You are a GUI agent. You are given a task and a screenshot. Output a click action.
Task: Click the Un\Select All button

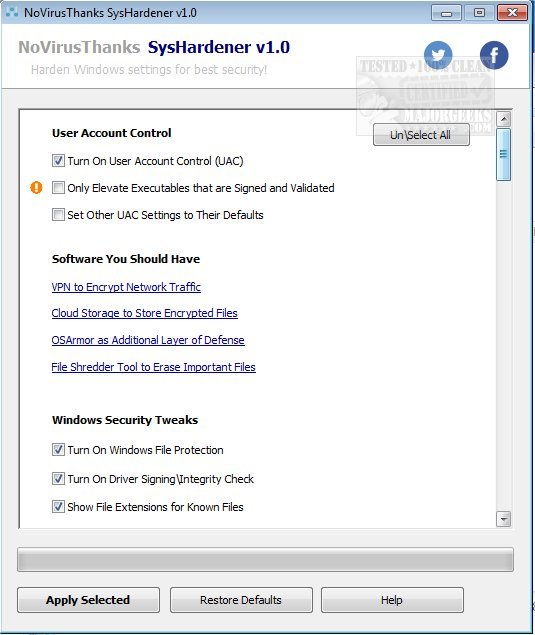[x=421, y=135]
